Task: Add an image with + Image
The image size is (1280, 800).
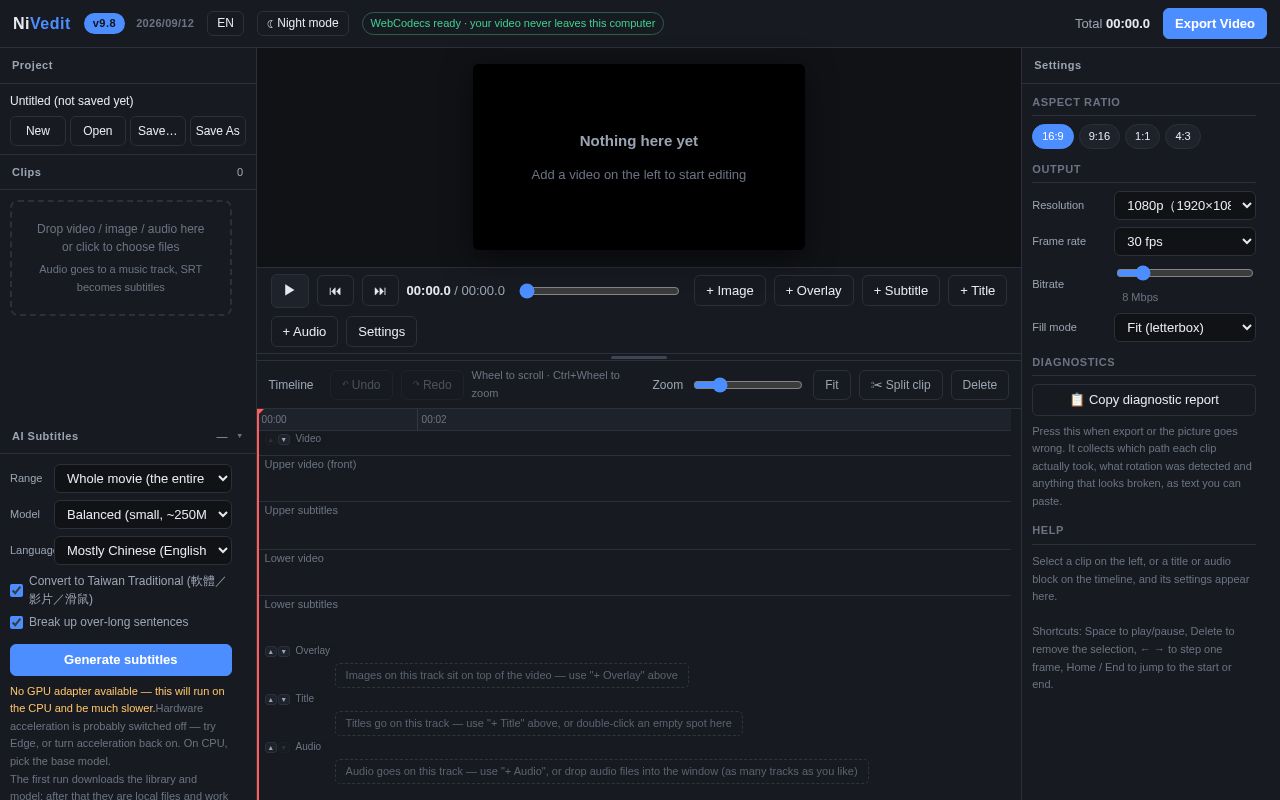Action: (x=730, y=290)
